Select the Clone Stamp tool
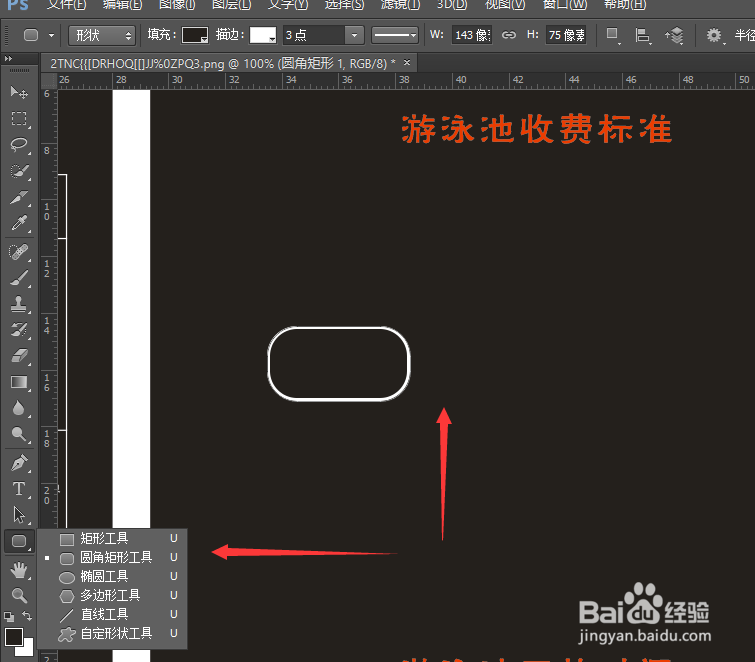 [19, 304]
